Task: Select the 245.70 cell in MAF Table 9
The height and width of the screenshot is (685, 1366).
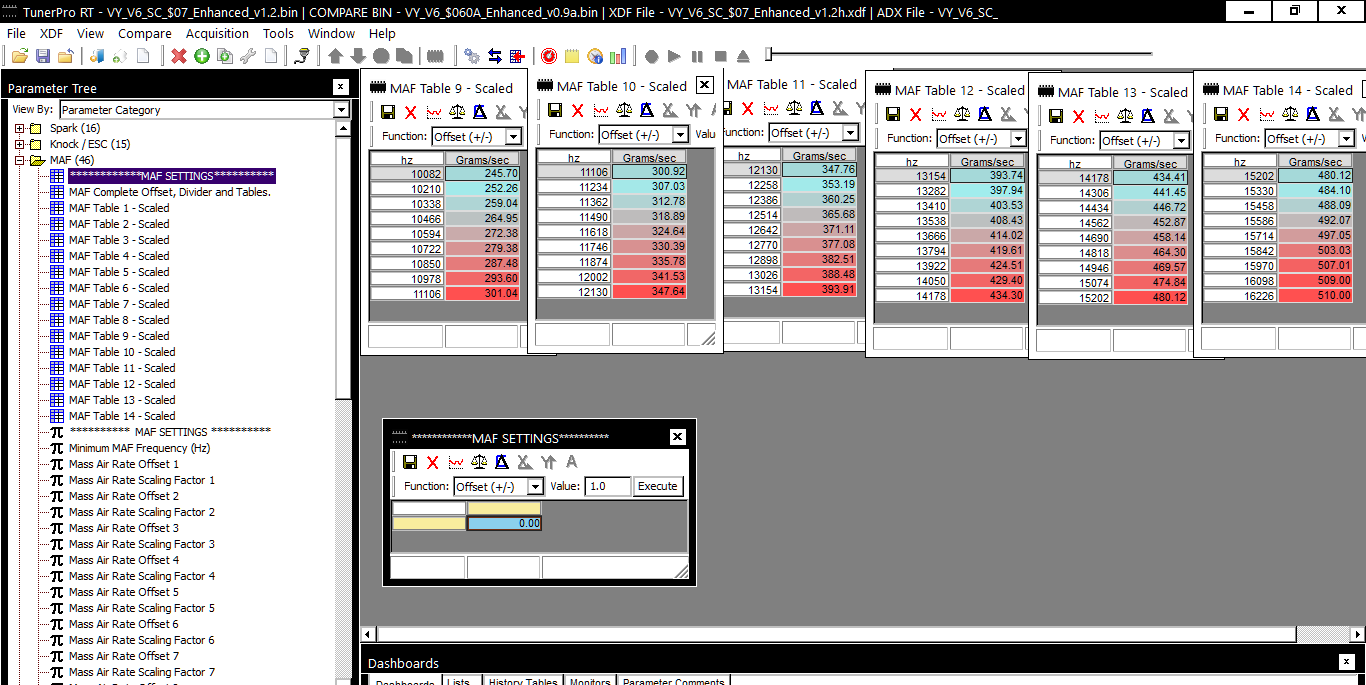Action: tap(481, 173)
